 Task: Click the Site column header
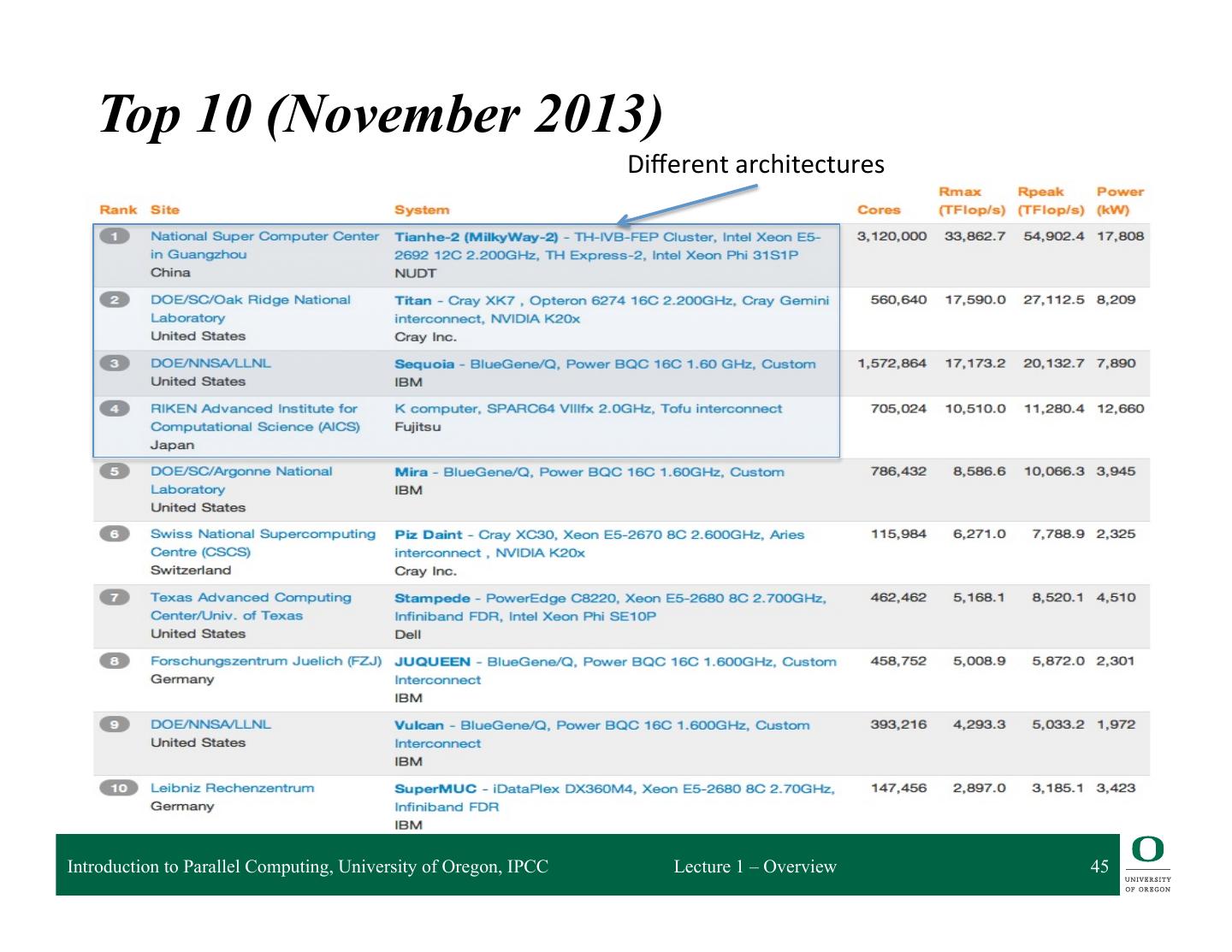(165, 210)
